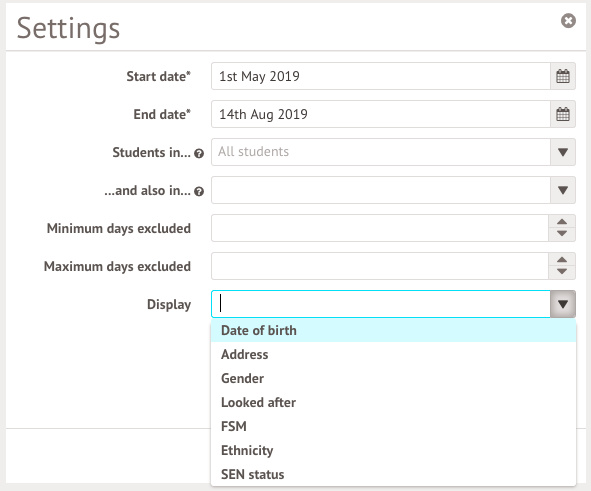Screen dimensions: 591x491
Task: Click the Start date text field
Action: click(381, 76)
